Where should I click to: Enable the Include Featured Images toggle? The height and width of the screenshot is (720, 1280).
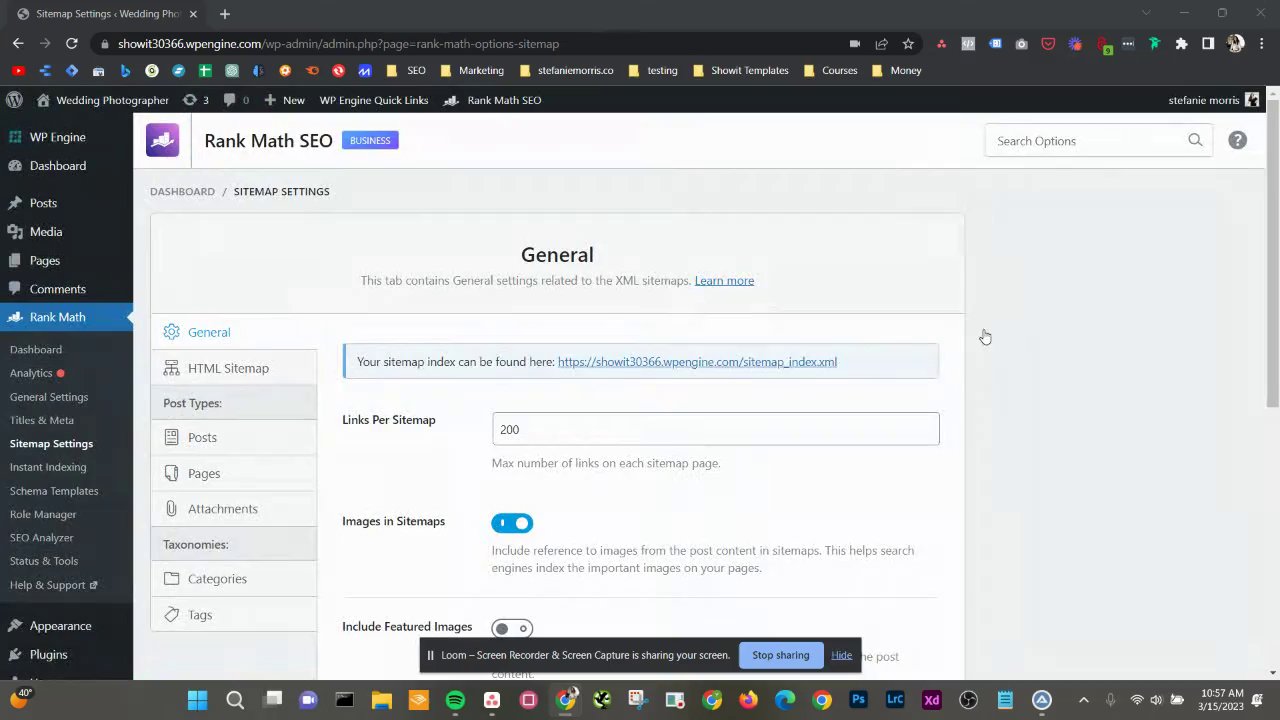coord(512,628)
